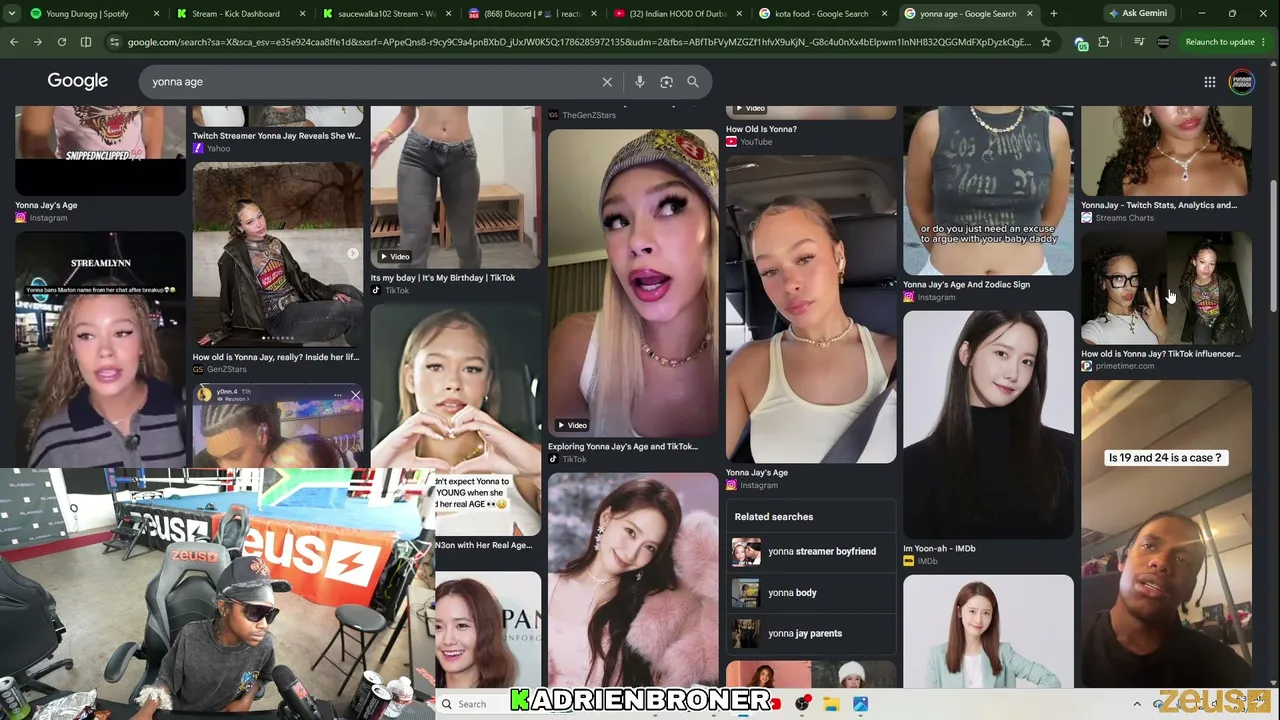Open "Its my bday | It's My Birthday" TikTok result
The image size is (1280, 720).
pyautogui.click(x=443, y=278)
